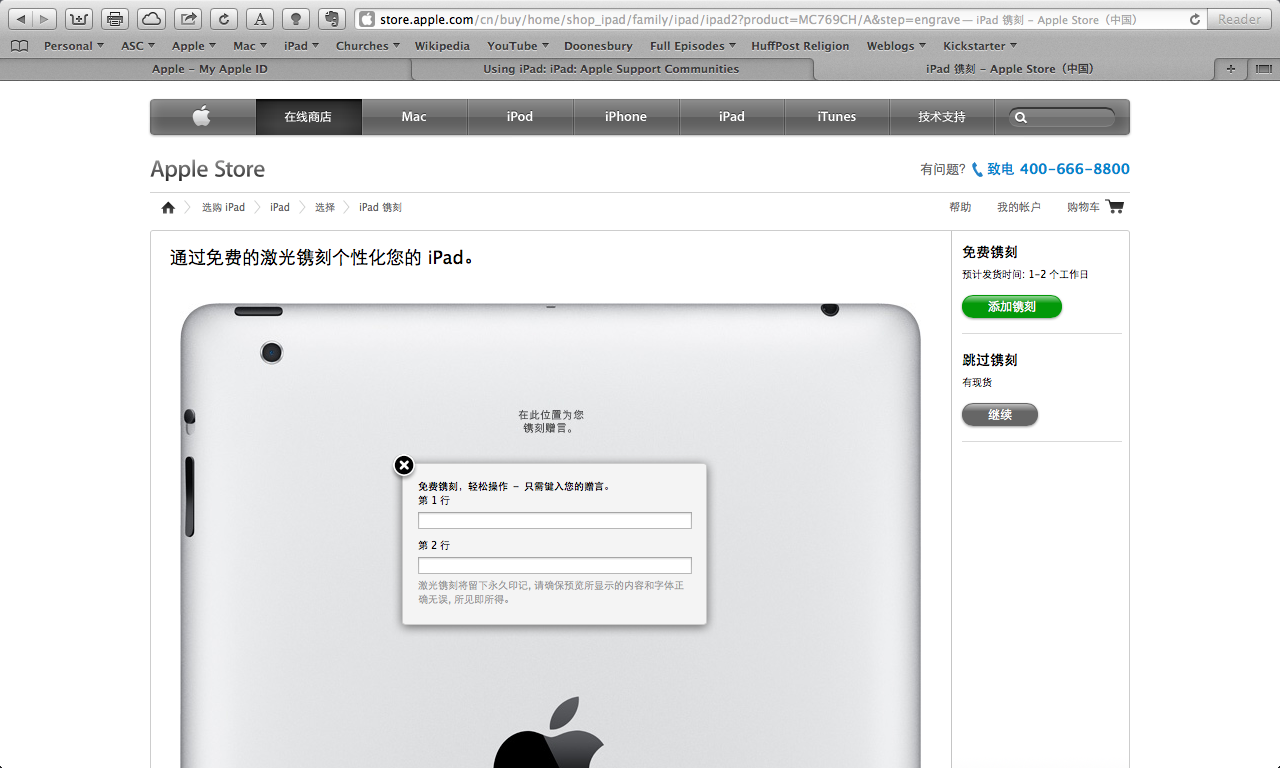The height and width of the screenshot is (768, 1280).
Task: Click the magnifier icon in the site search
Action: 1021,117
